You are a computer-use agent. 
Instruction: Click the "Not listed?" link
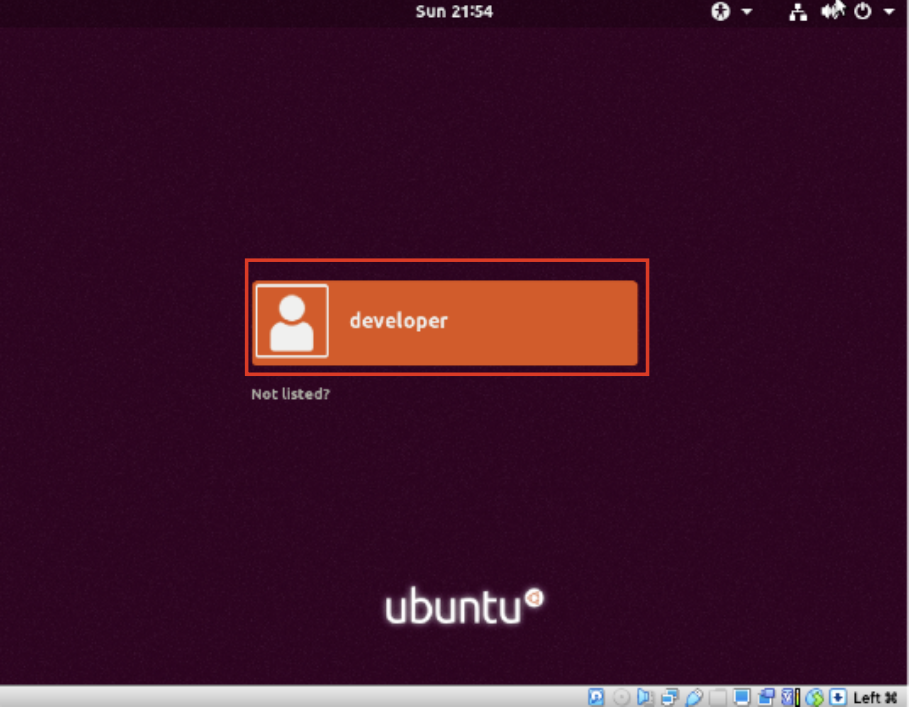[x=290, y=394]
